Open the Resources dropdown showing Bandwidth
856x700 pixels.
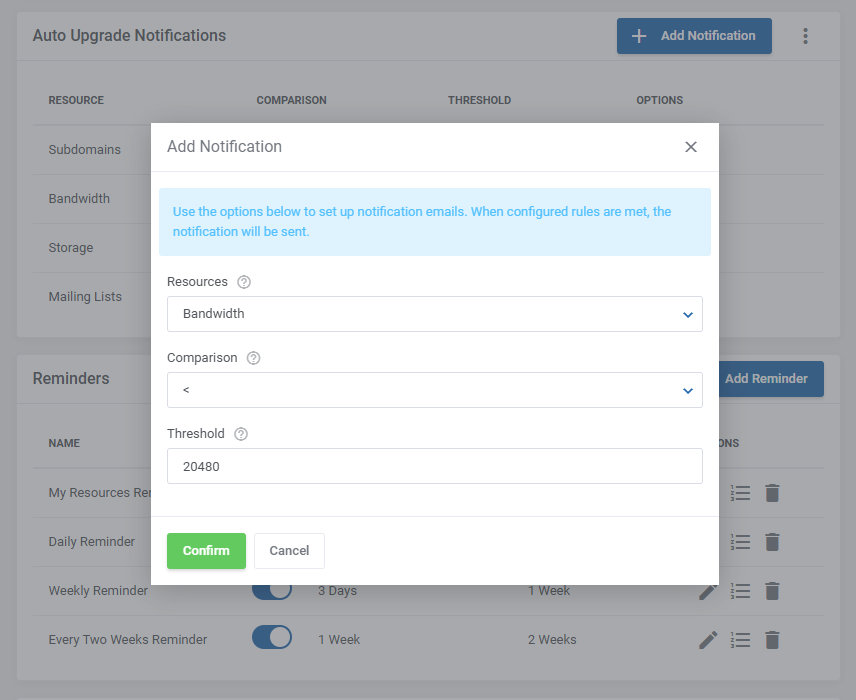coord(435,314)
